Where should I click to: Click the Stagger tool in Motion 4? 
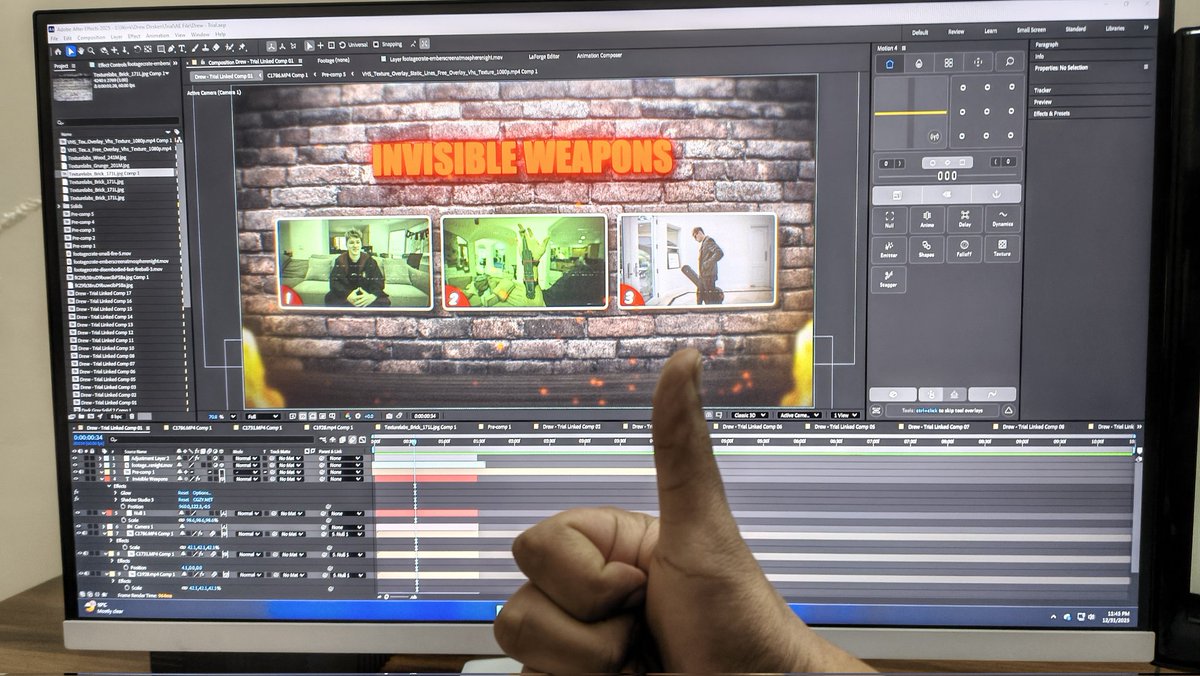(x=889, y=279)
